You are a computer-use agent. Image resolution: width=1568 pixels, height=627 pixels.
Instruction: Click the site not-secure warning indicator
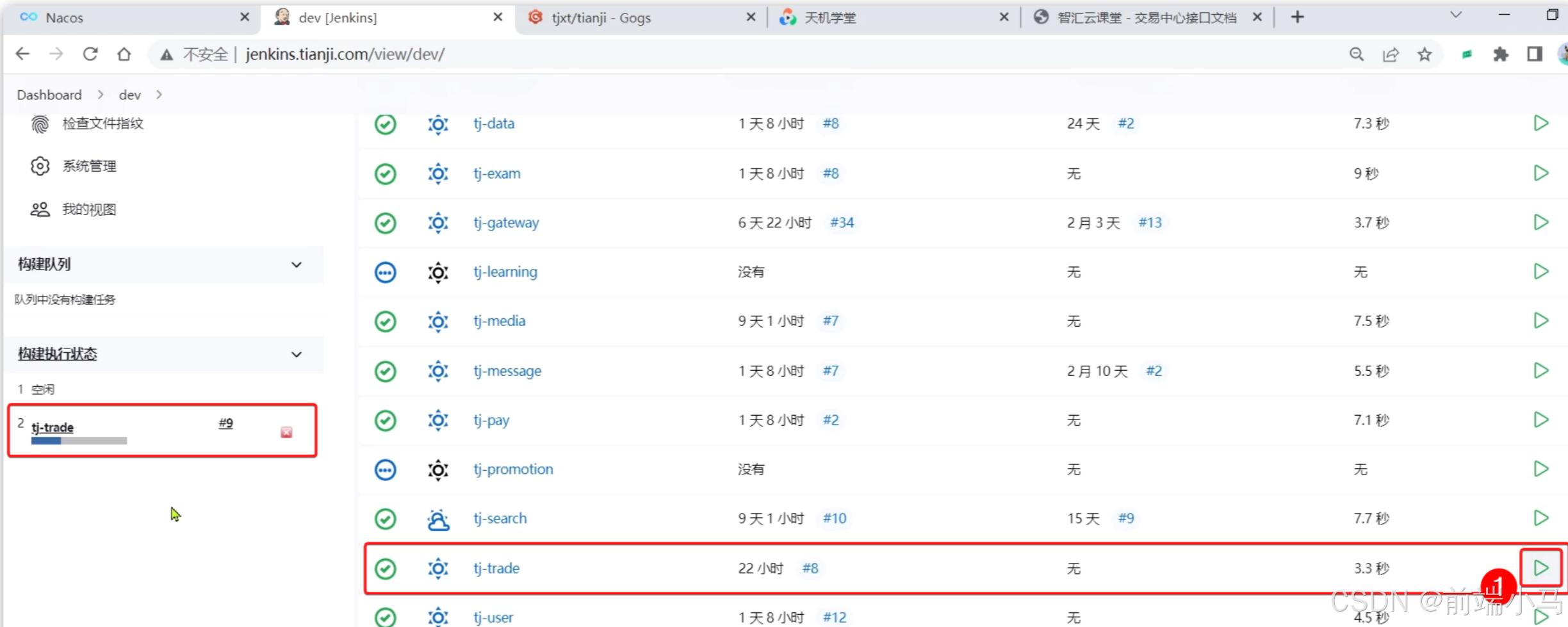pos(193,54)
